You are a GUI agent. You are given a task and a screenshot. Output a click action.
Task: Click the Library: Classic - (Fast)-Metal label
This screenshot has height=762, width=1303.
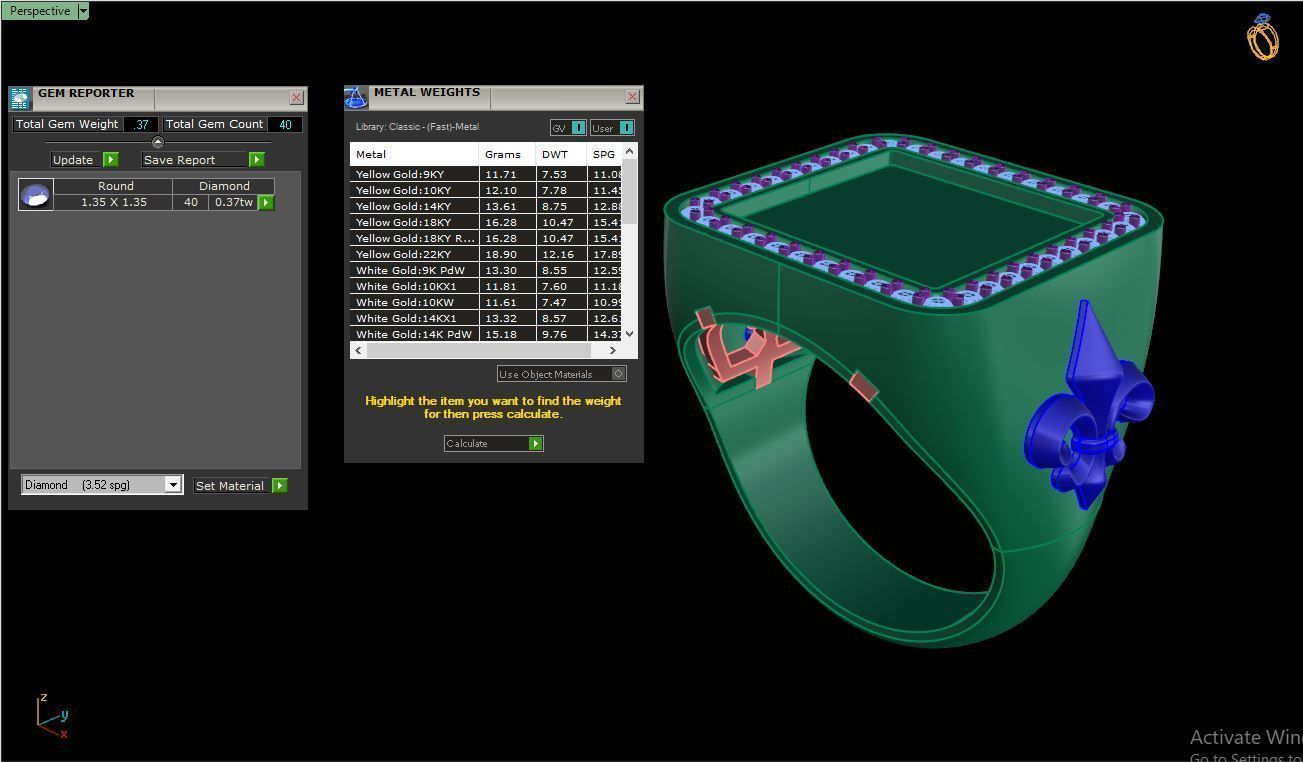point(417,127)
